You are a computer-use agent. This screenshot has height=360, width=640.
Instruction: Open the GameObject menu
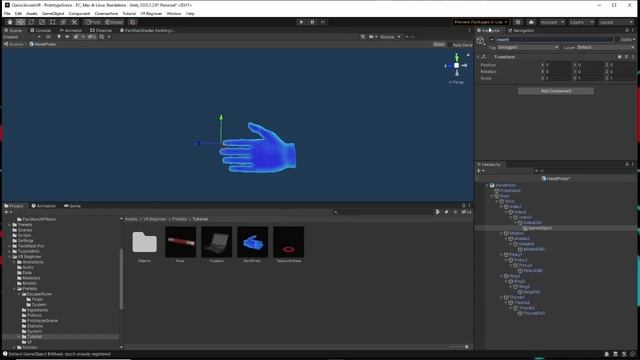53,13
